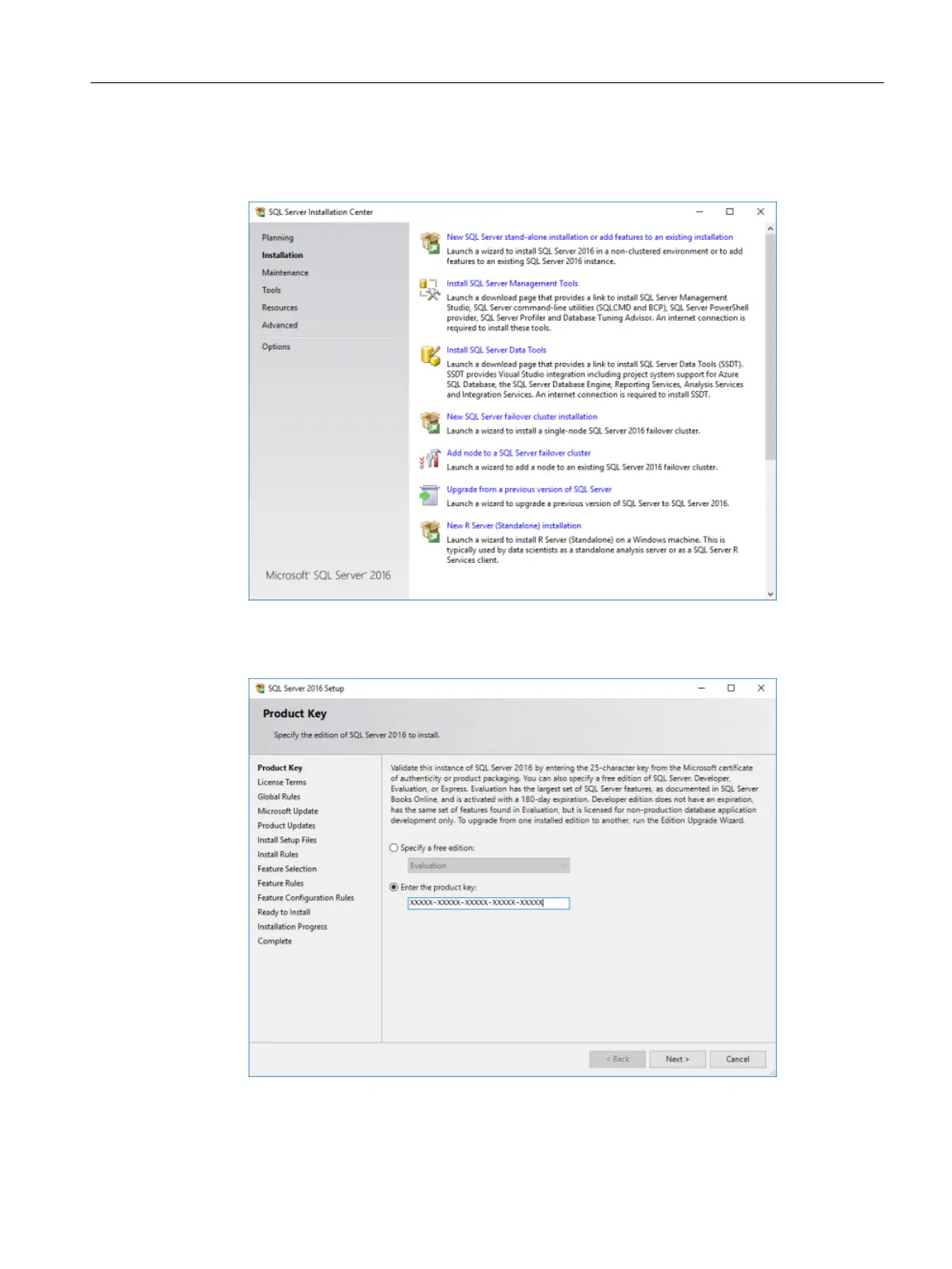
Task: Click the scrollbar up arrow in Installation Center
Action: [771, 228]
